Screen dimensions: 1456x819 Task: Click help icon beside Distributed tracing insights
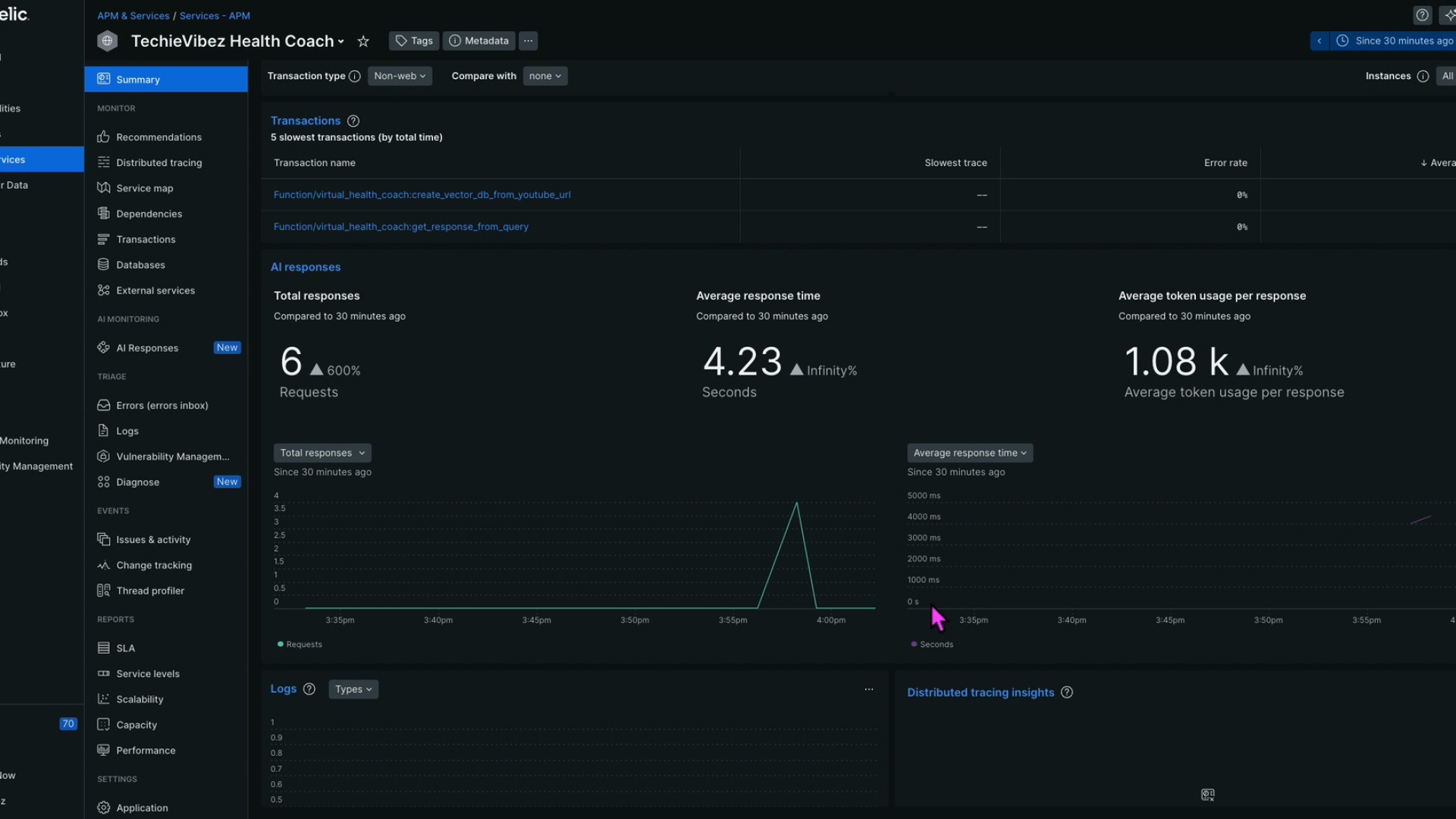point(1067,692)
